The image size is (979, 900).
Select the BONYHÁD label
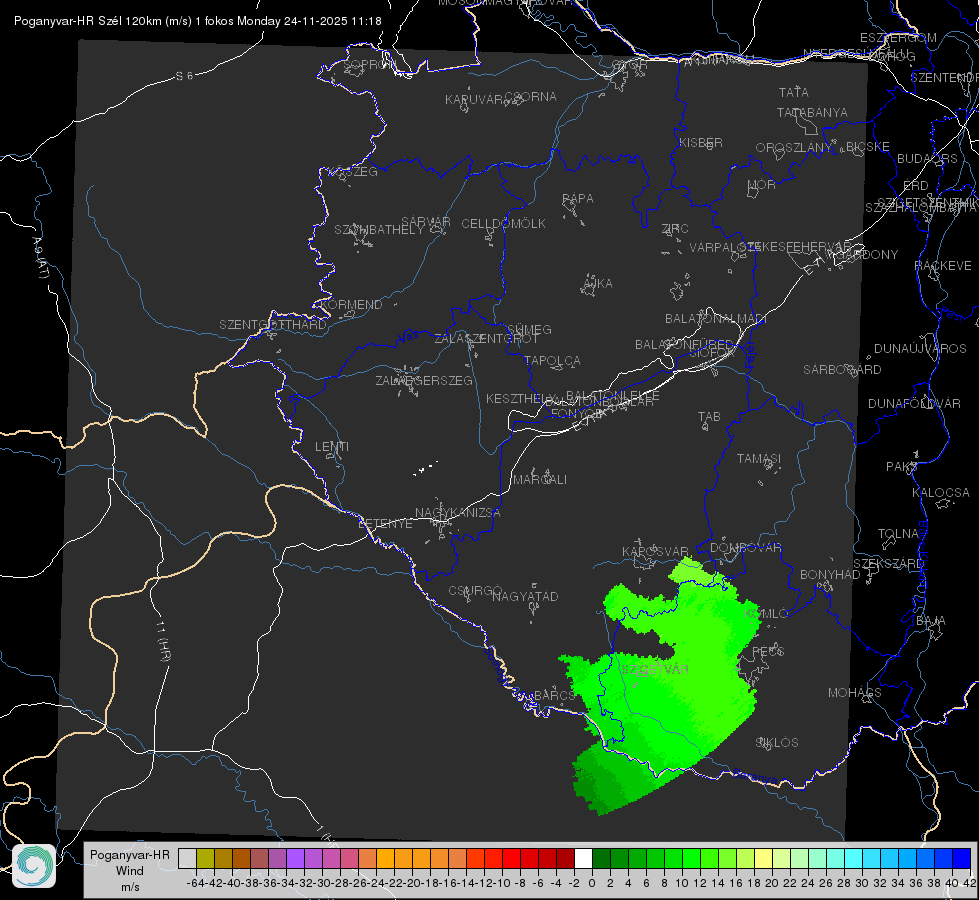(830, 575)
